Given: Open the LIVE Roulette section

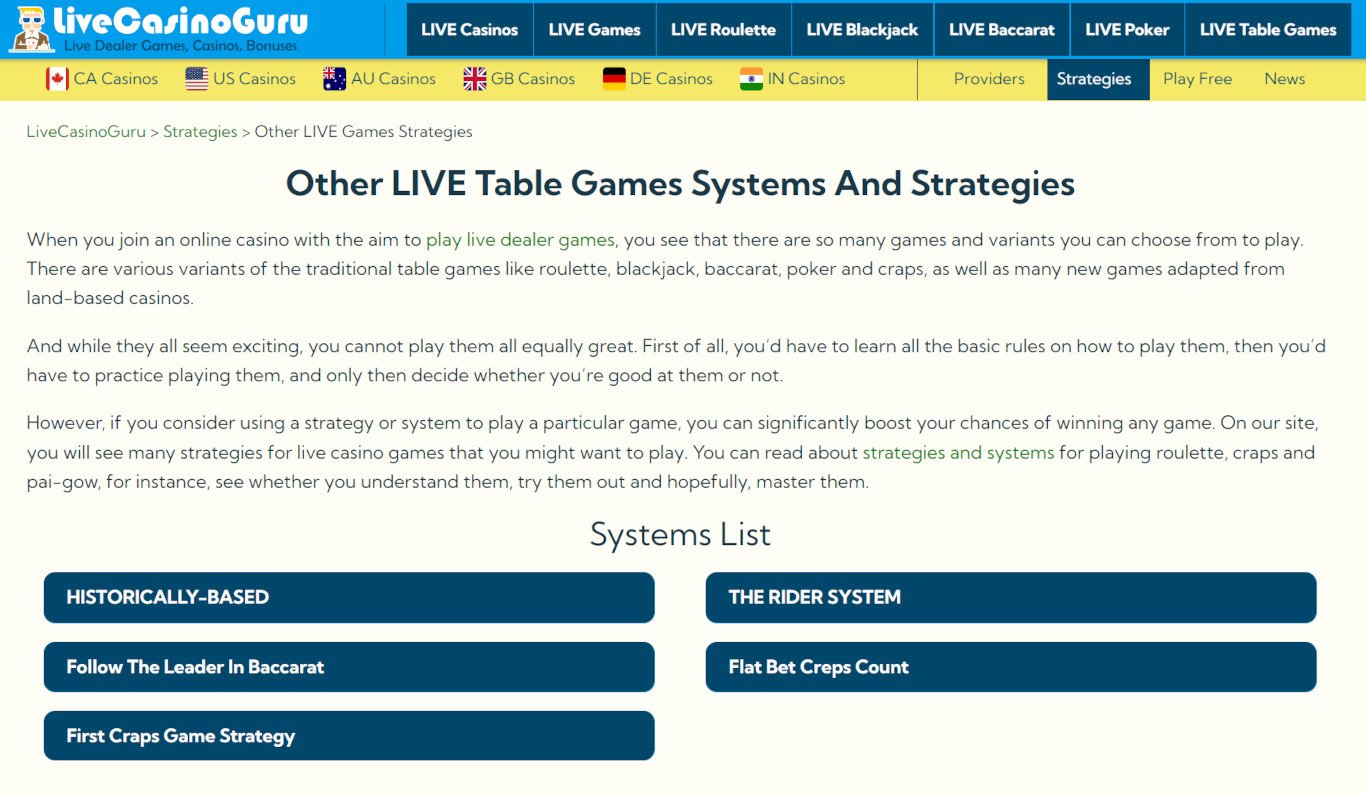Looking at the screenshot, I should tap(723, 29).
